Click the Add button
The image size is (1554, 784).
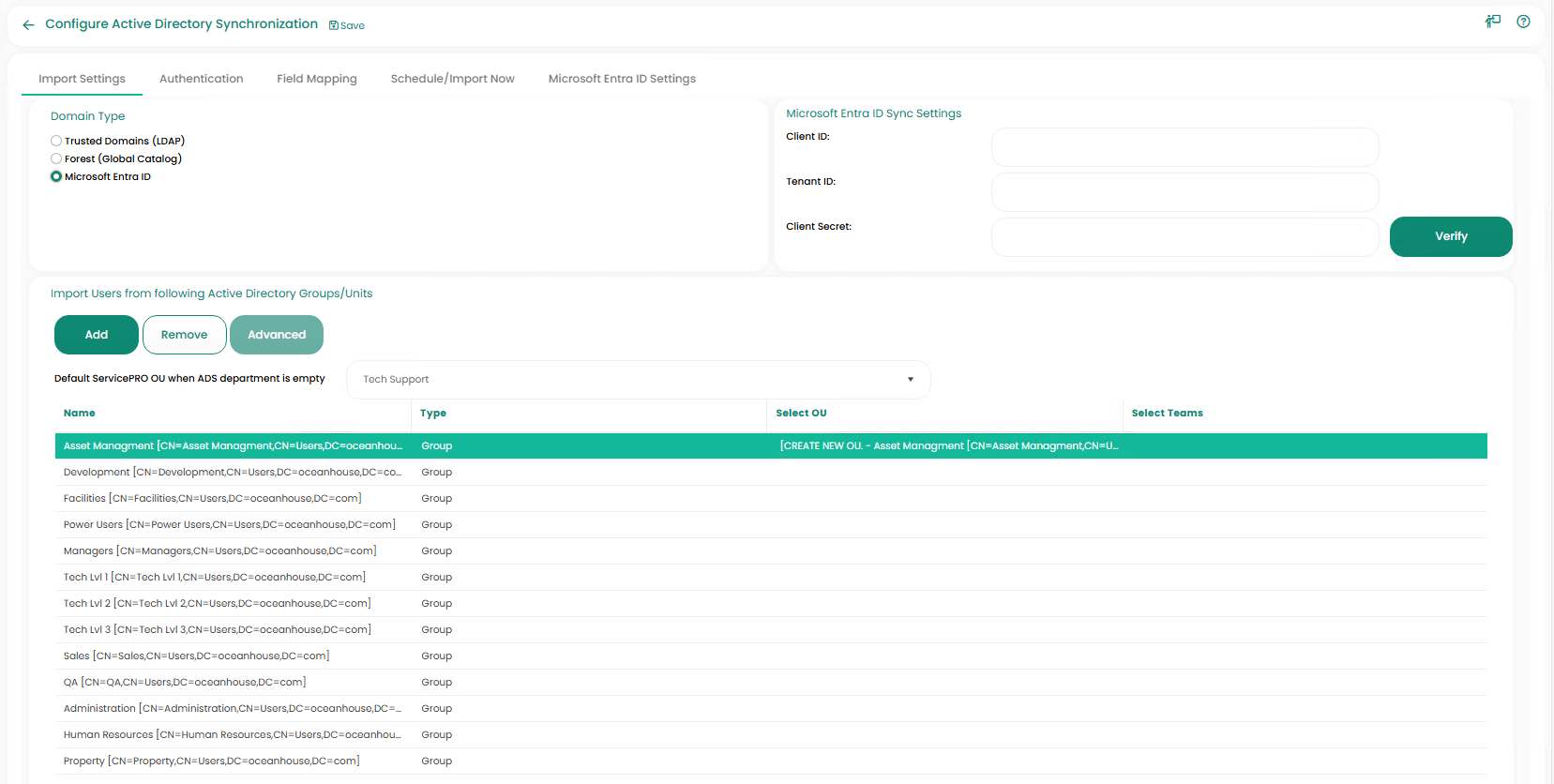[97, 335]
